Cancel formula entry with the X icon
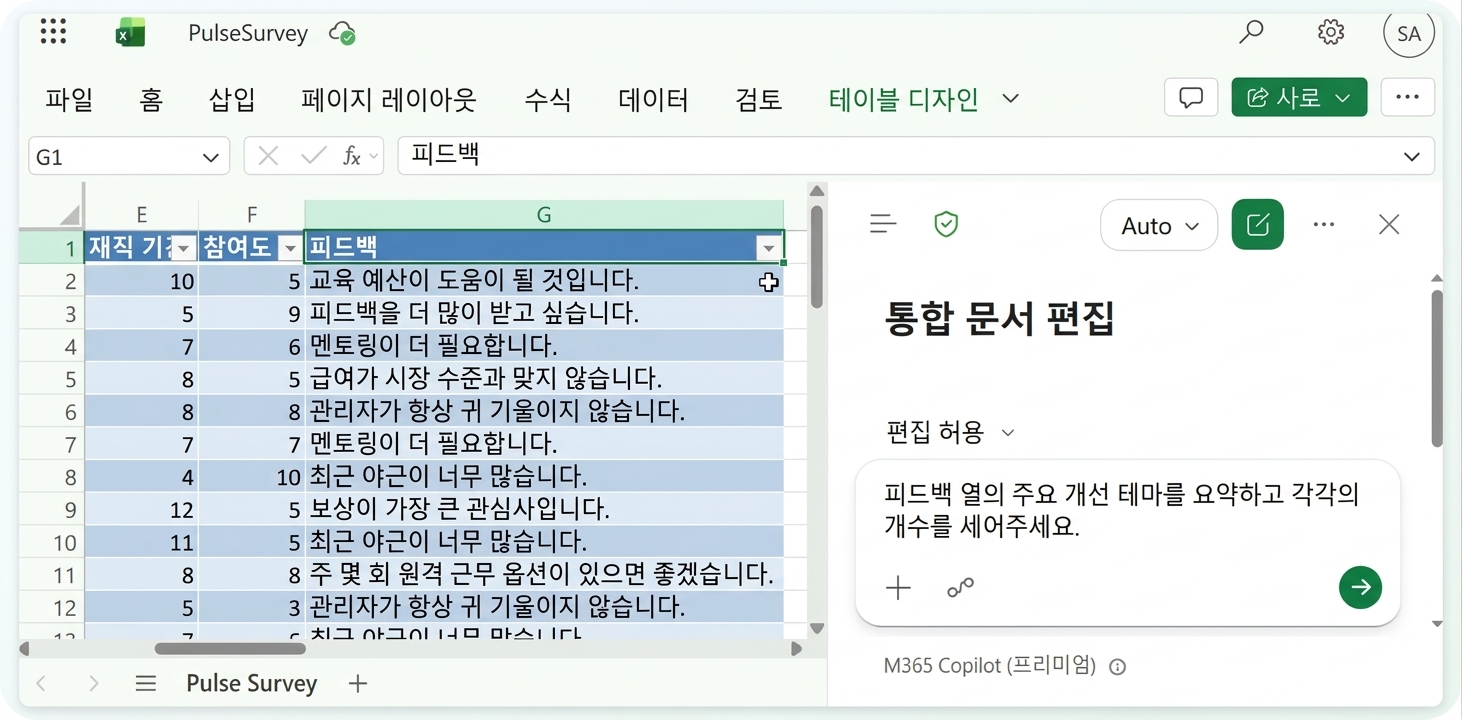The width and height of the screenshot is (1462, 720). 268,156
